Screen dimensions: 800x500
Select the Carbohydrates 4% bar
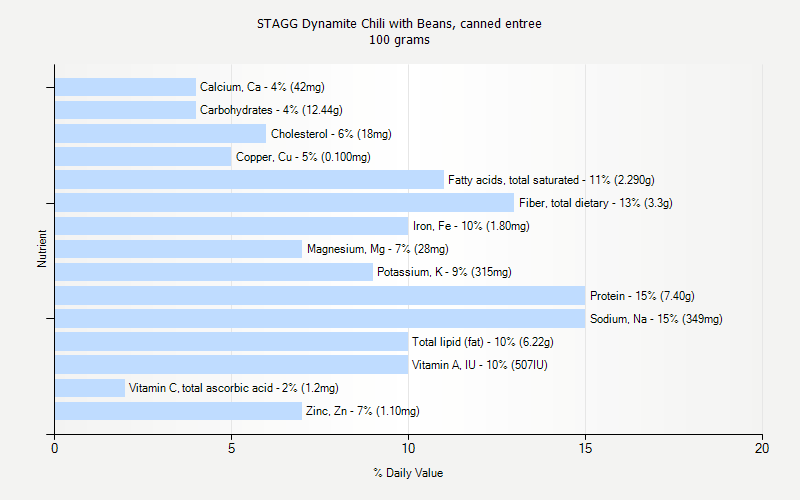(126, 110)
